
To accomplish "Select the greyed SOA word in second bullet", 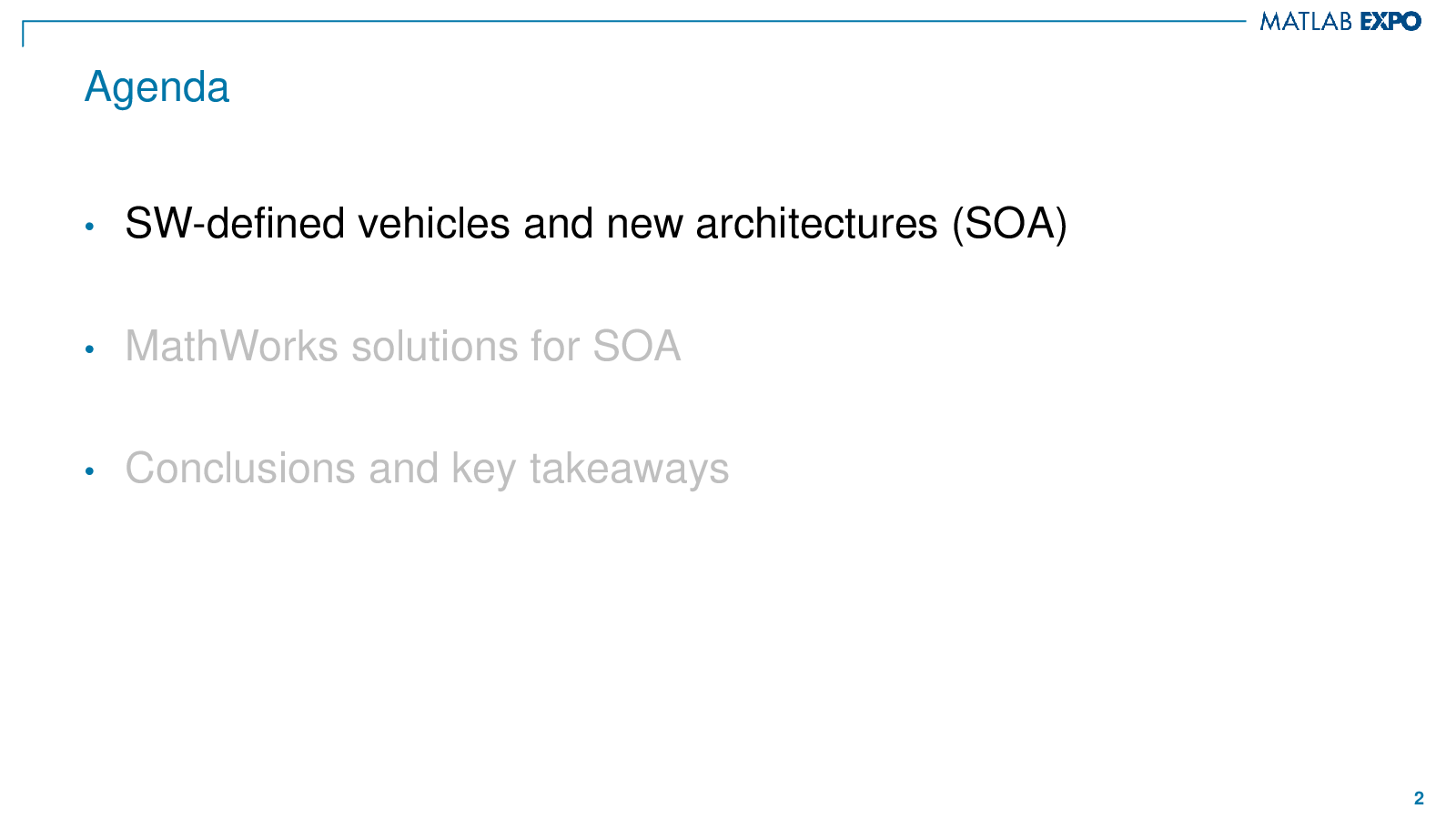I will click(637, 347).
